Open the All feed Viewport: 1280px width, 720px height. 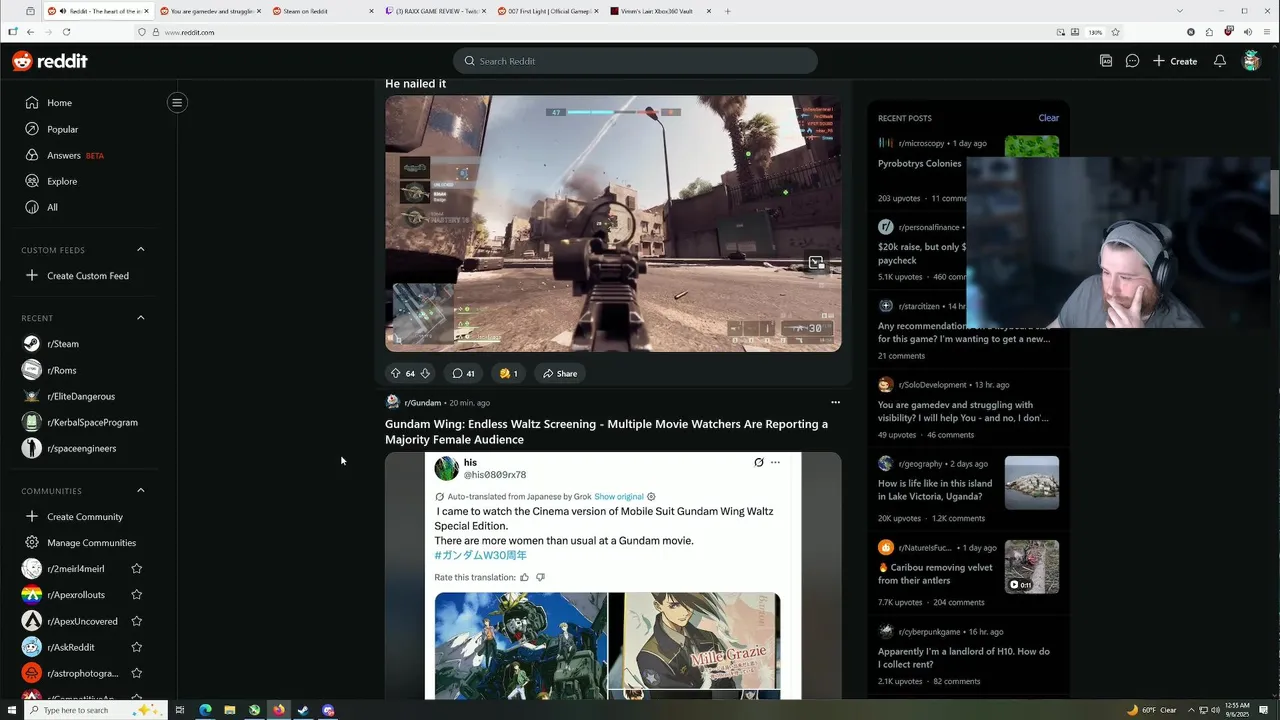52,207
